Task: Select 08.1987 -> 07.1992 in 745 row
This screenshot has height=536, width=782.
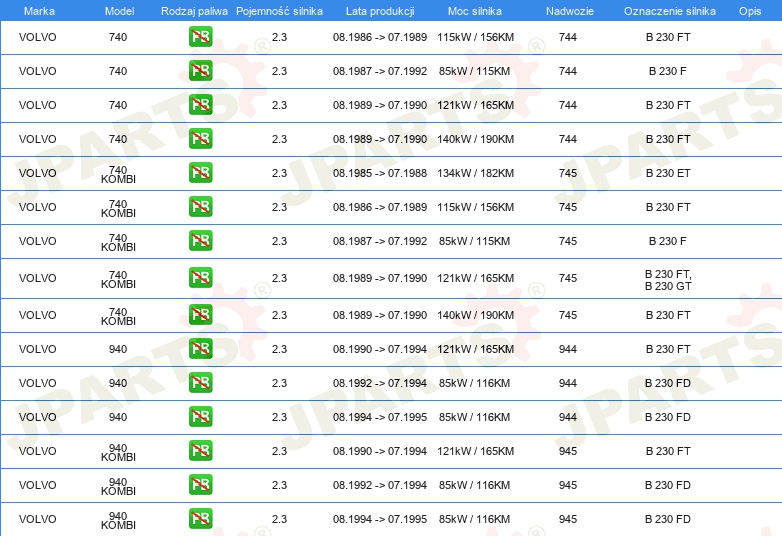Action: (380, 241)
